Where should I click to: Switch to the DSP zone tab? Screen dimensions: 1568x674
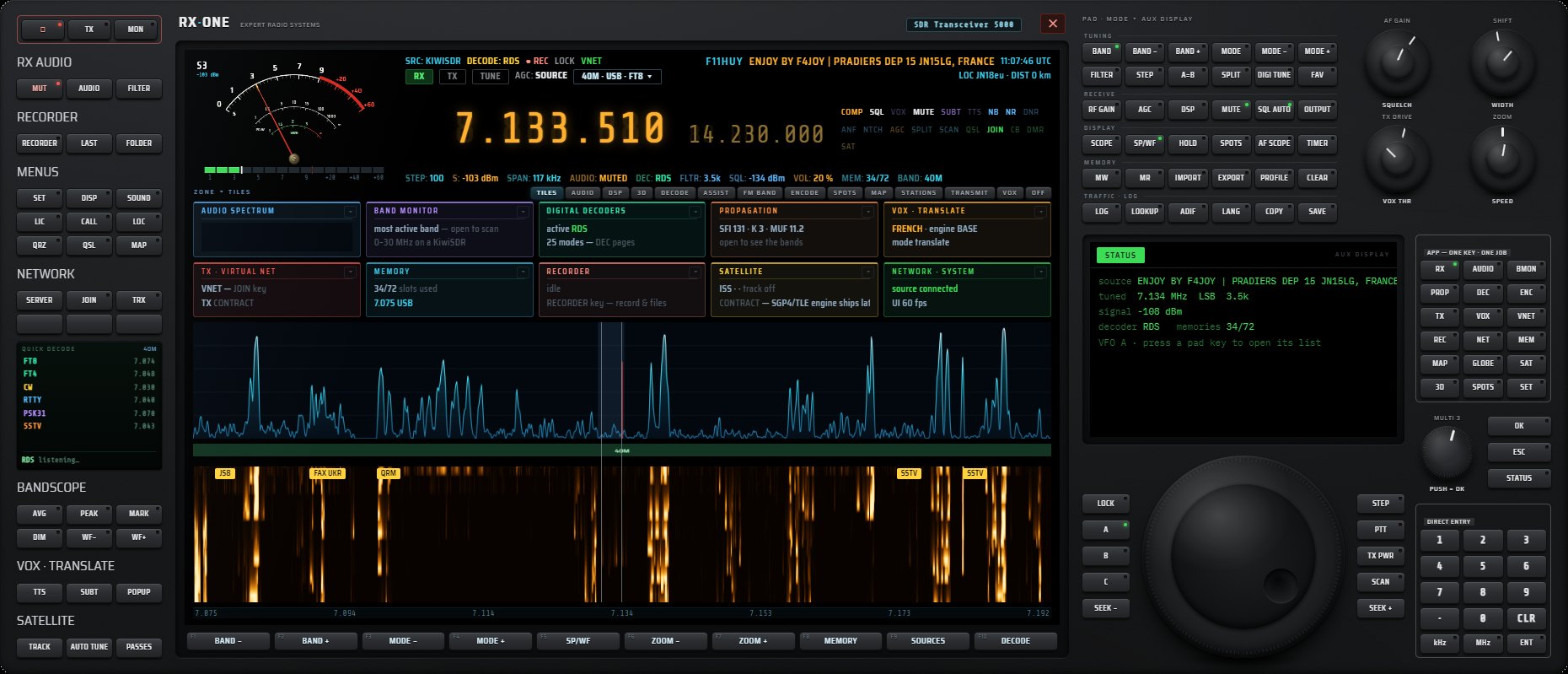coord(615,192)
